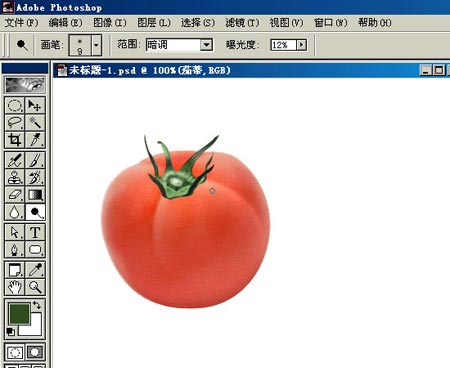This screenshot has height=368, width=450.
Task: Select the History Brush tool
Action: (35, 178)
